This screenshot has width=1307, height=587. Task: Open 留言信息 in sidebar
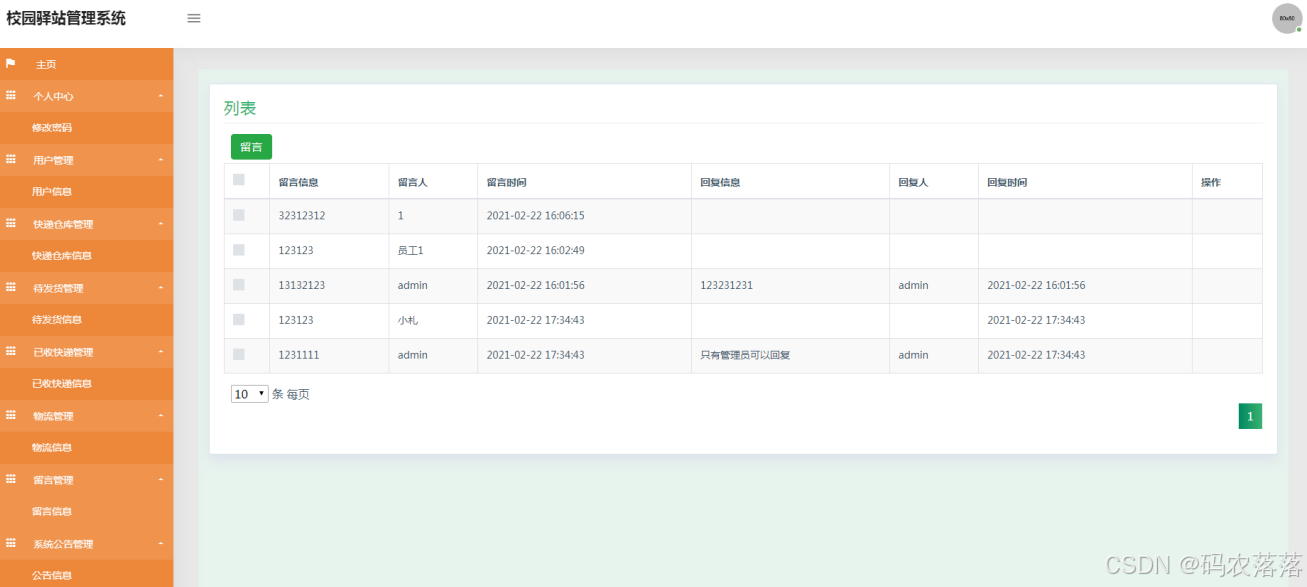point(52,512)
